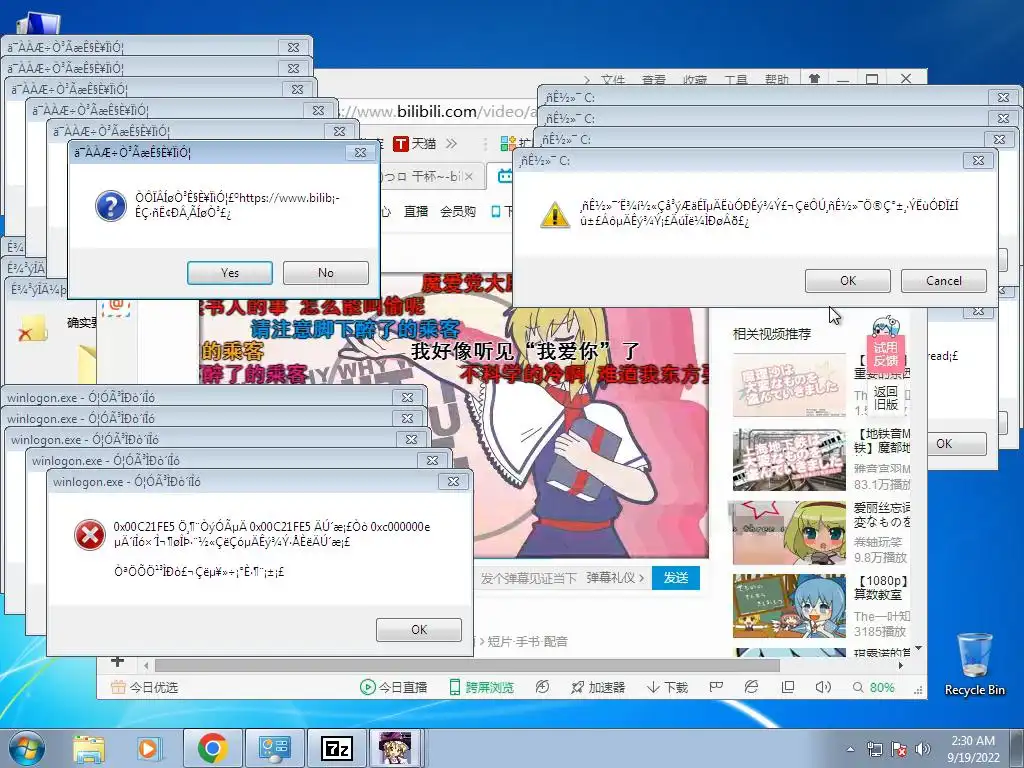Open the green-haired girl related video thumbnail
The width and height of the screenshot is (1024, 768).
click(x=789, y=533)
